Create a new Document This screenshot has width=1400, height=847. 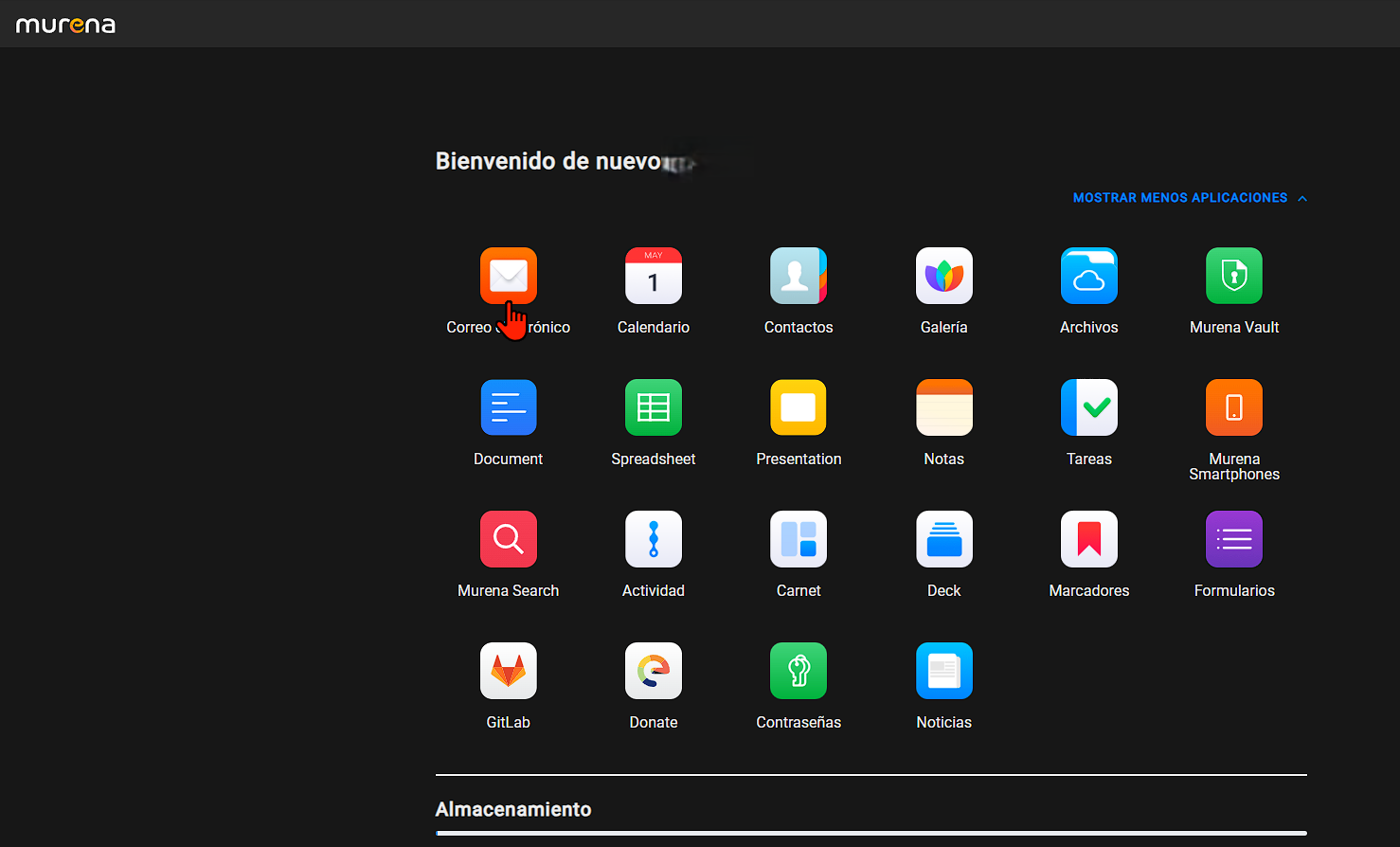[508, 407]
